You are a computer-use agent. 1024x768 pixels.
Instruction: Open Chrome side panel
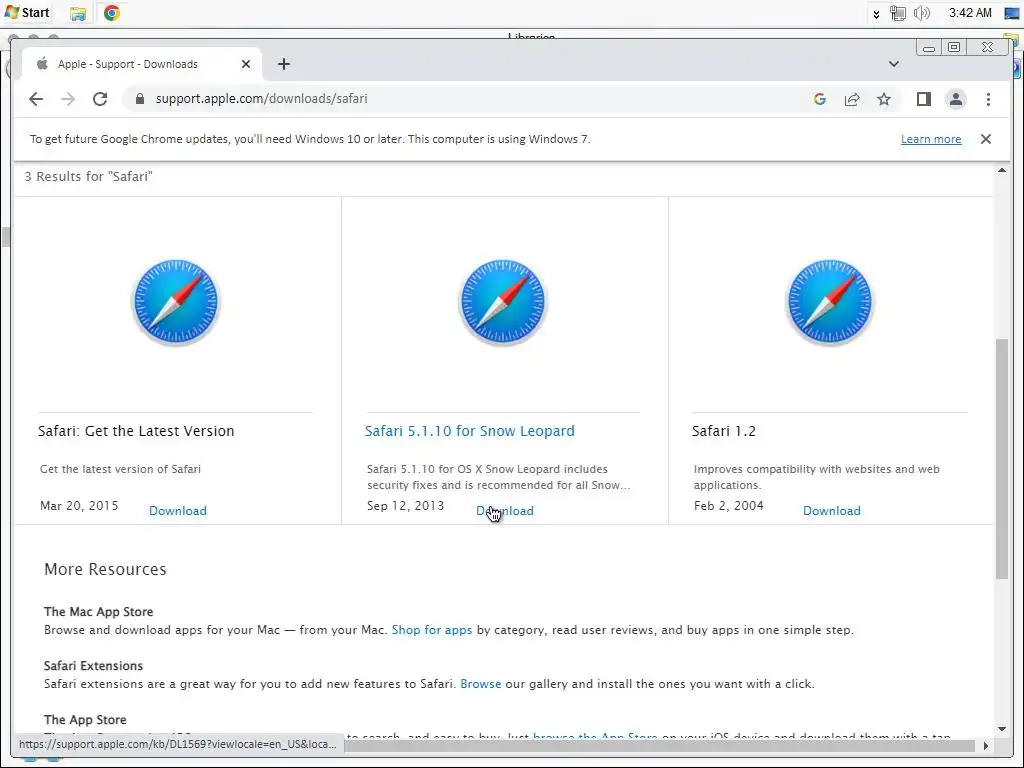pos(923,99)
